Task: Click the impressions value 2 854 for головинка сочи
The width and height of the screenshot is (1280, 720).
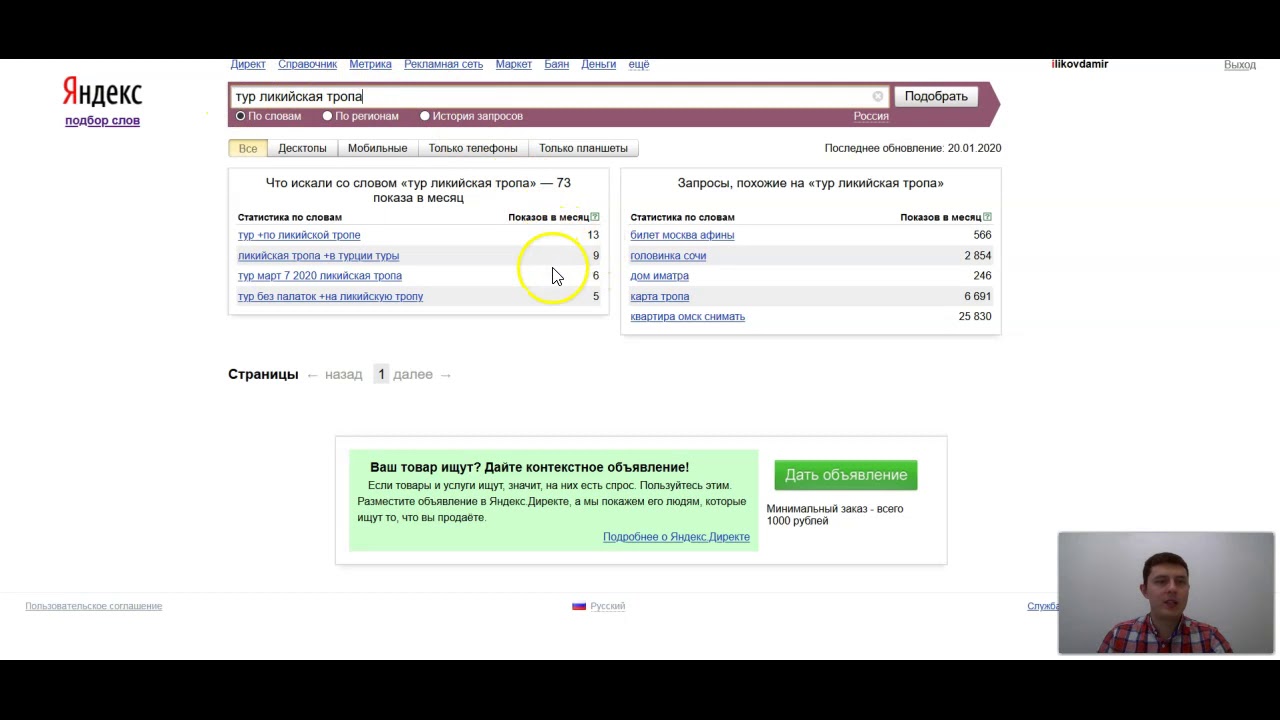Action: [x=978, y=256]
